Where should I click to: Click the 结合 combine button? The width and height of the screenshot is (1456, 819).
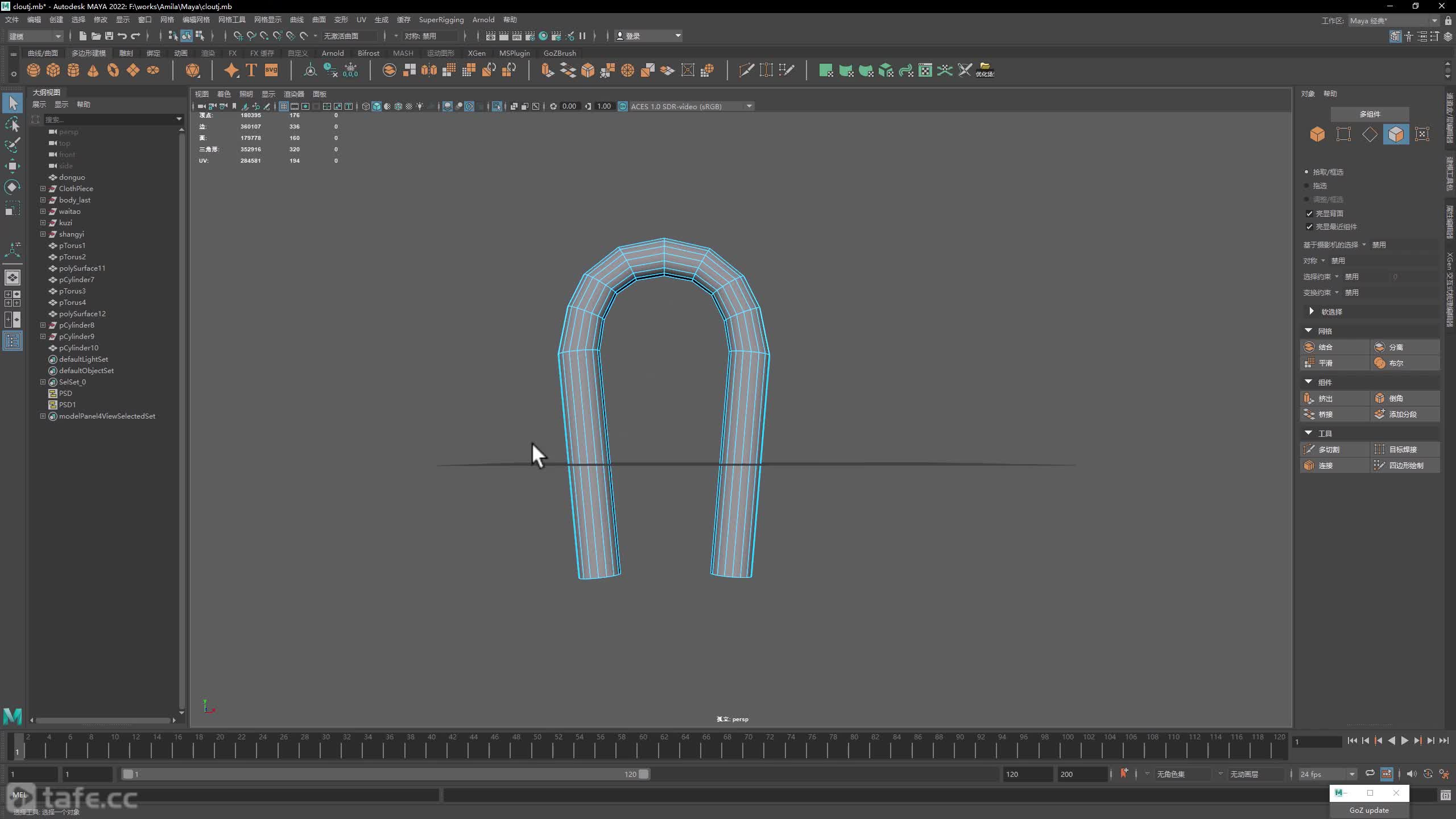[x=1335, y=347]
